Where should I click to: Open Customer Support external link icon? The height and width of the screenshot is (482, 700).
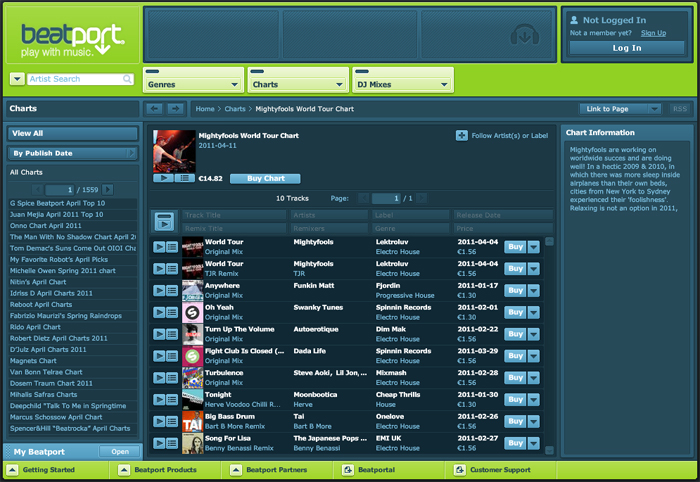(459, 470)
